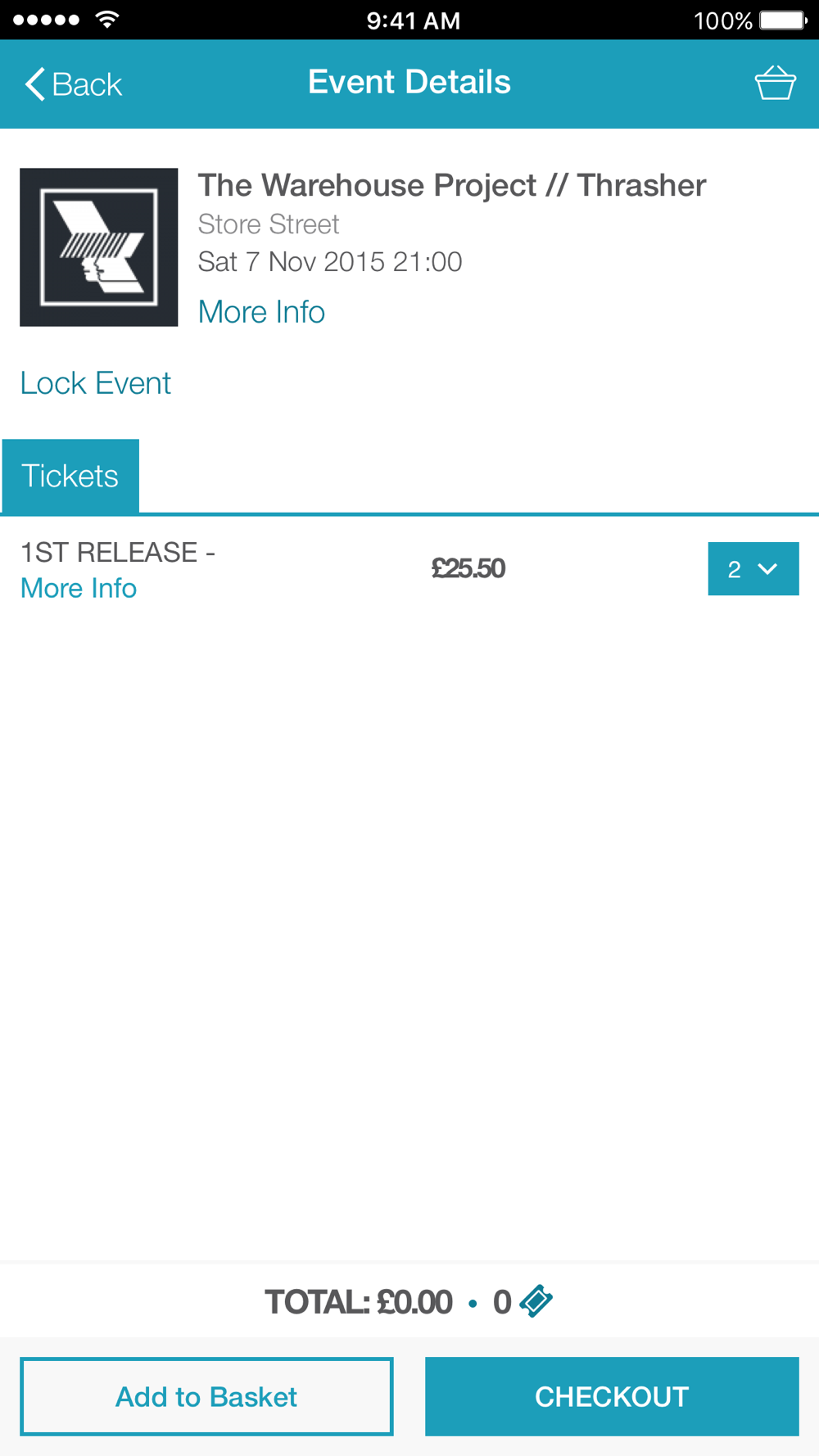The height and width of the screenshot is (1456, 819).
Task: Tap the battery indicator icon
Action: click(782, 20)
